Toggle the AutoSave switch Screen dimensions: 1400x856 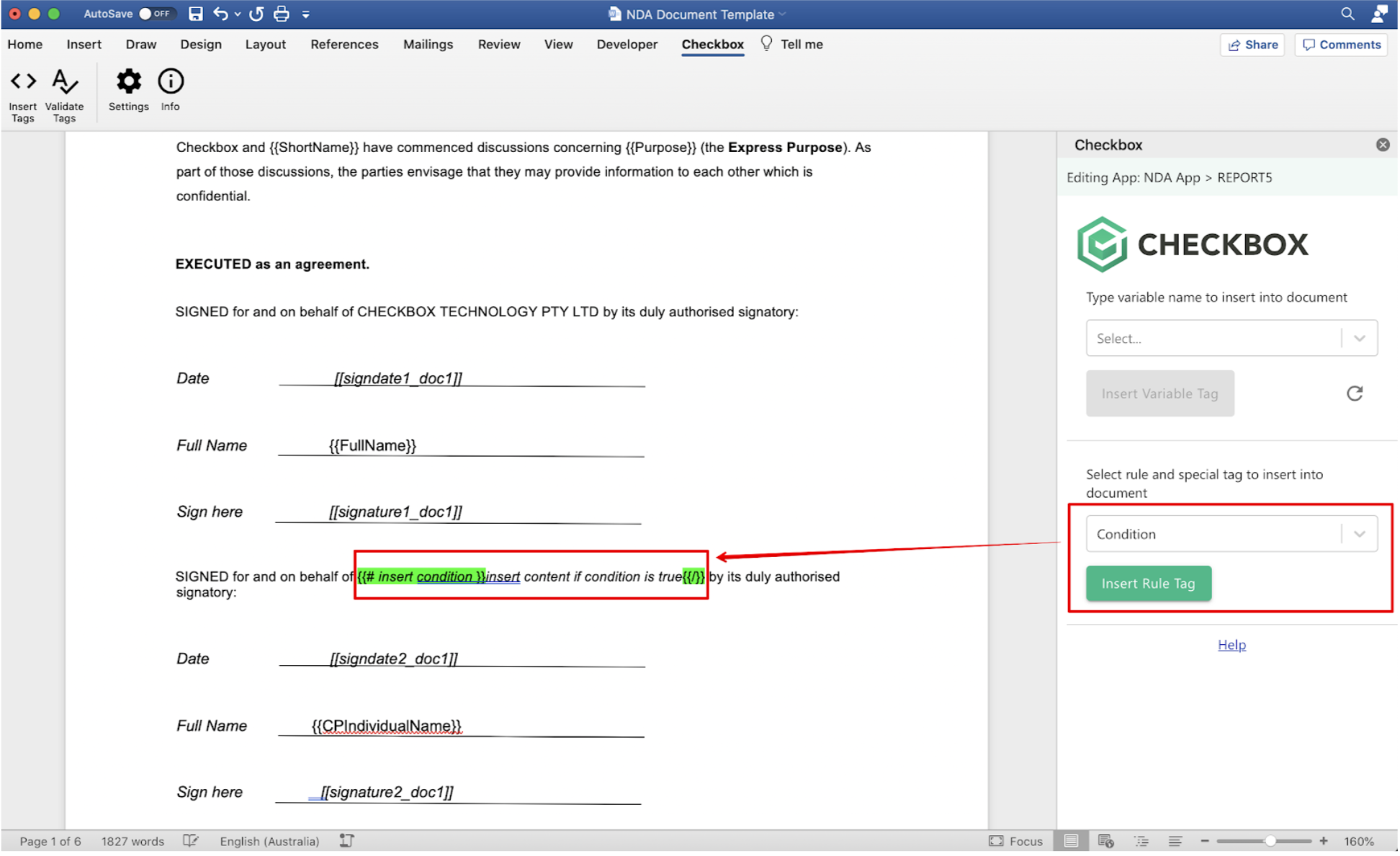156,14
